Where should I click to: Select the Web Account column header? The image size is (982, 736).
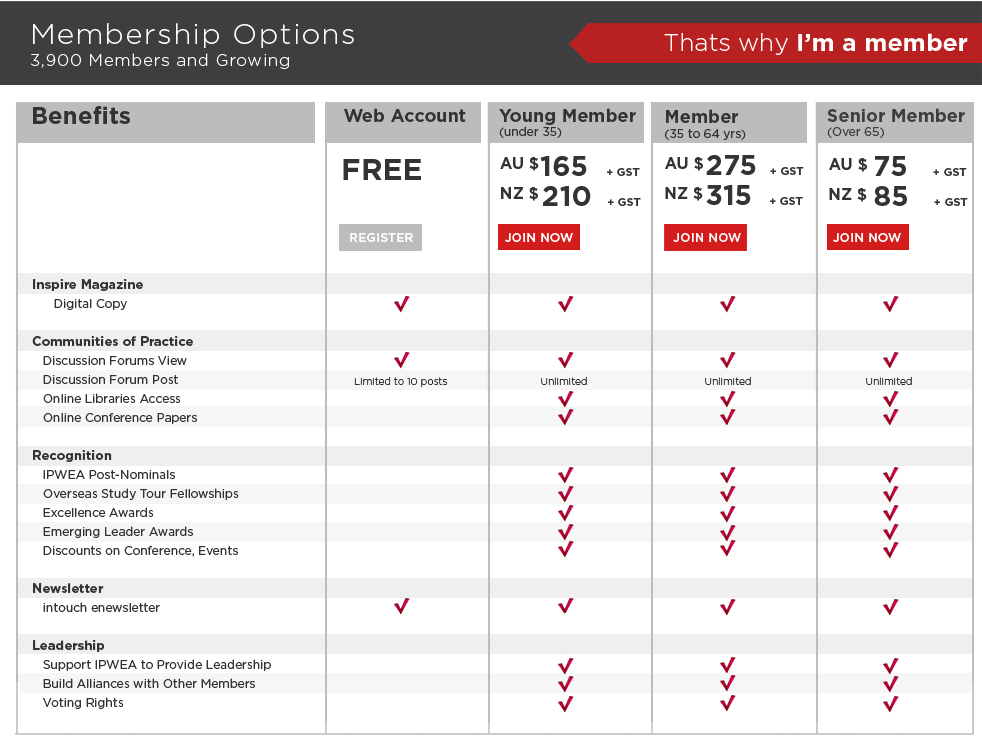(403, 122)
